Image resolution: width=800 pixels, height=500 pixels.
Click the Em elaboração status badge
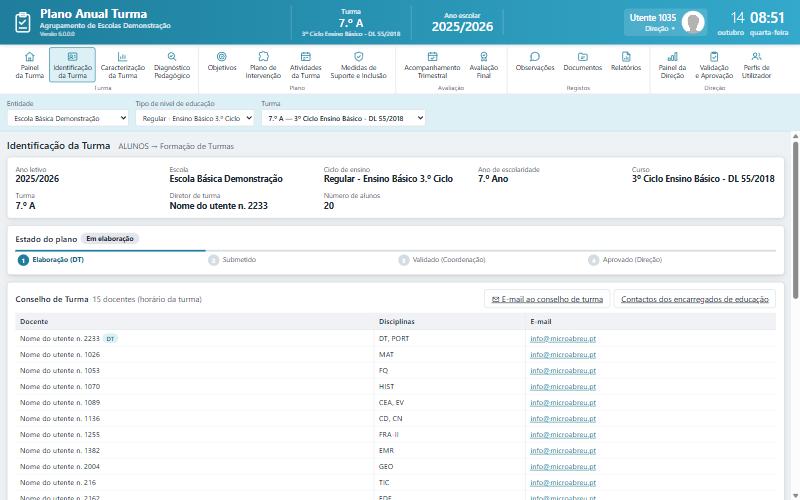(x=110, y=239)
